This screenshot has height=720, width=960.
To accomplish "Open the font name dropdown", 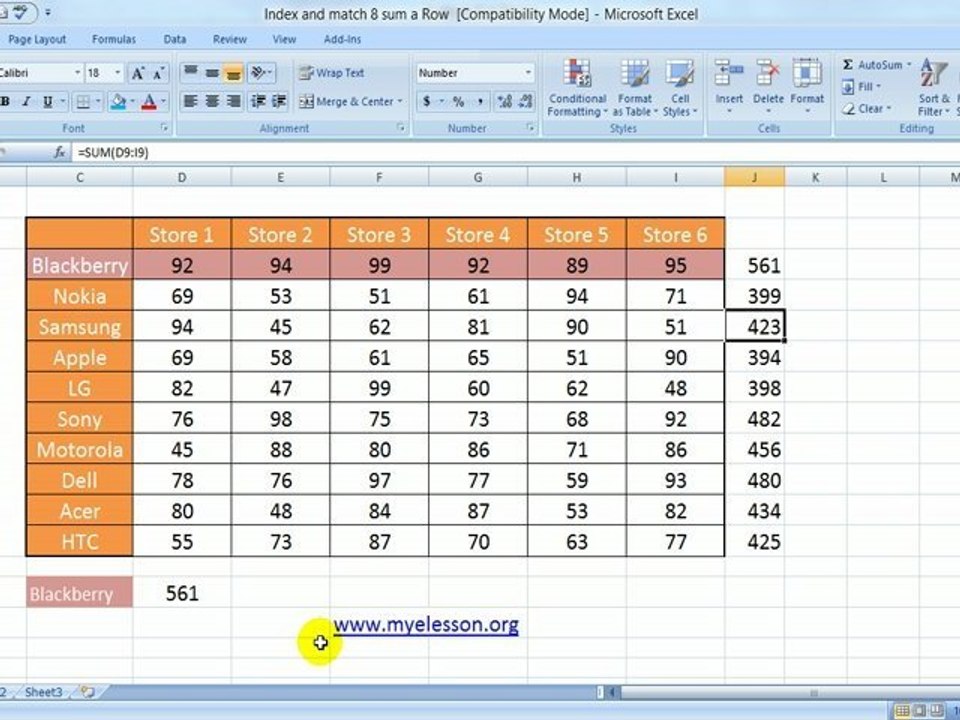I will (78, 73).
